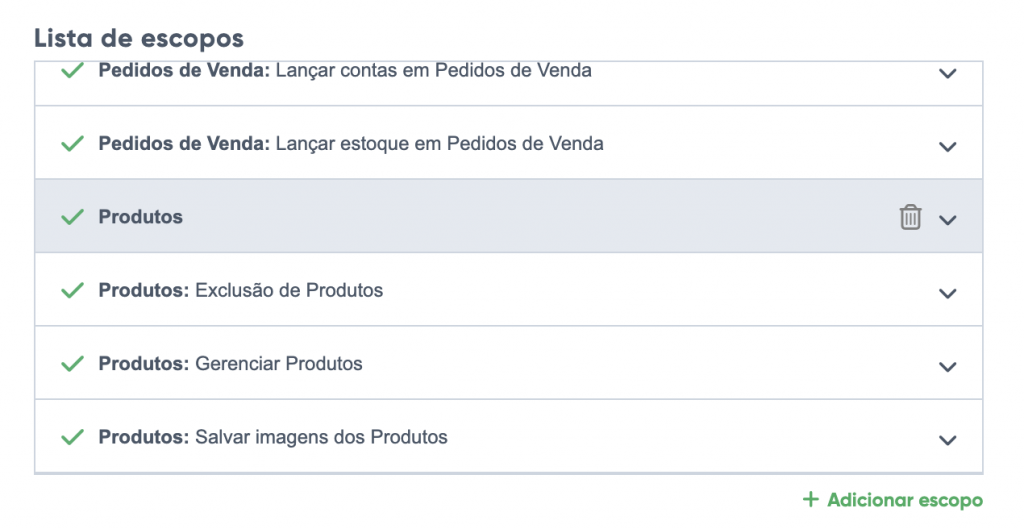1024x529 pixels.
Task: Expand Salvar imagens dos Produtos chevron
Action: point(948,440)
